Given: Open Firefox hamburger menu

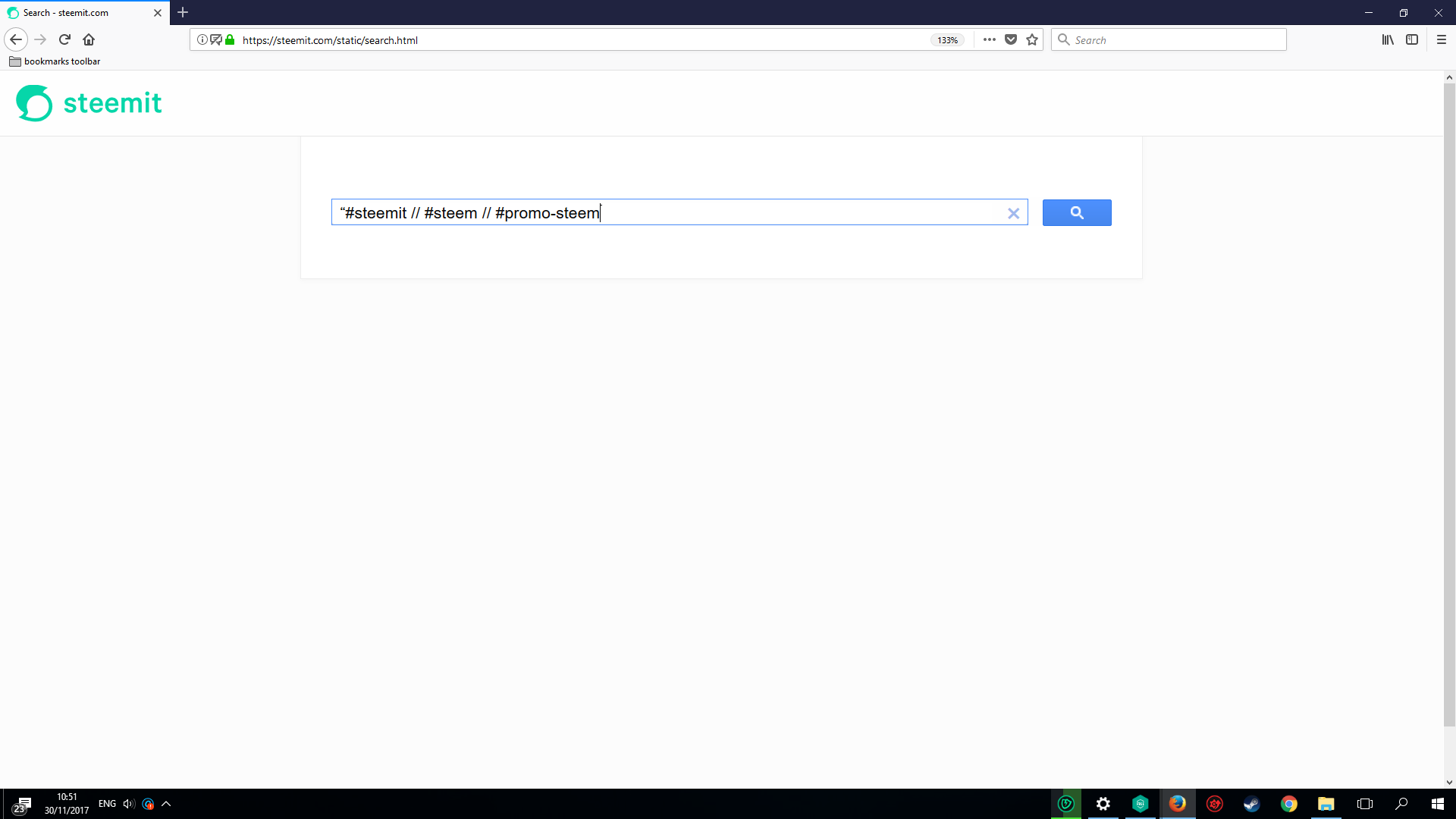Looking at the screenshot, I should pyautogui.click(x=1442, y=39).
